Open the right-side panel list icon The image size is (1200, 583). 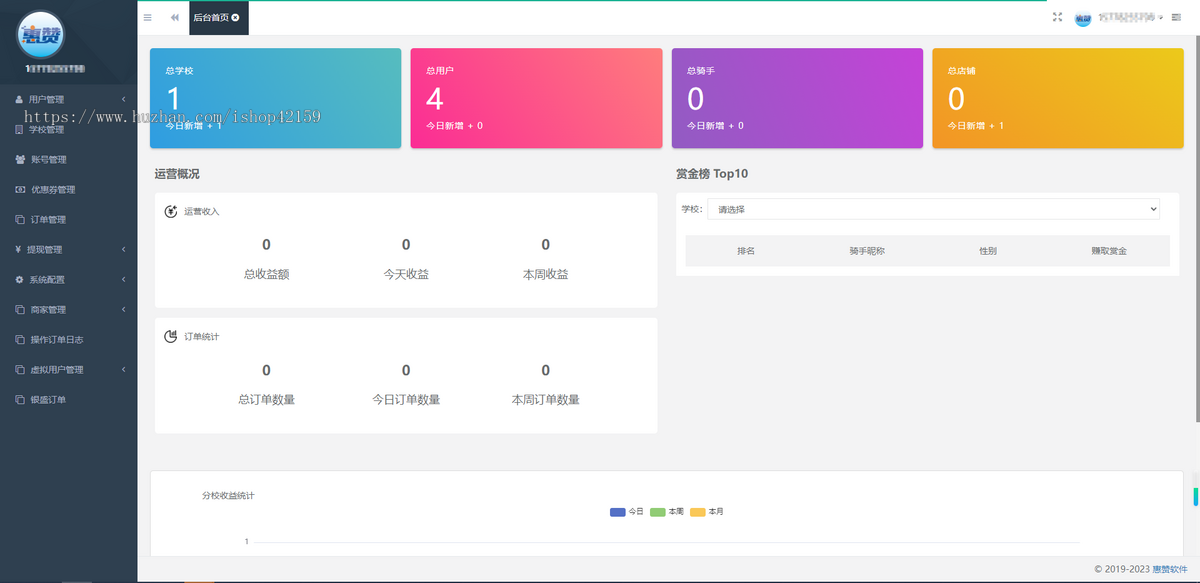click(1176, 18)
